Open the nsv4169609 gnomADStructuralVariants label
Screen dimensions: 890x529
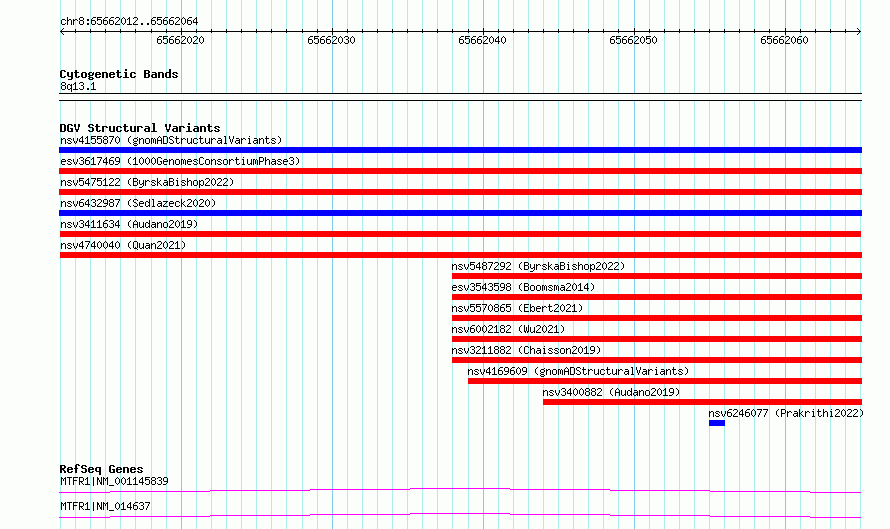pos(578,371)
